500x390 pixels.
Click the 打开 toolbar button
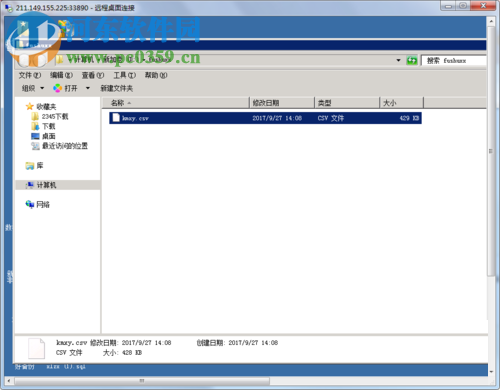pos(65,88)
